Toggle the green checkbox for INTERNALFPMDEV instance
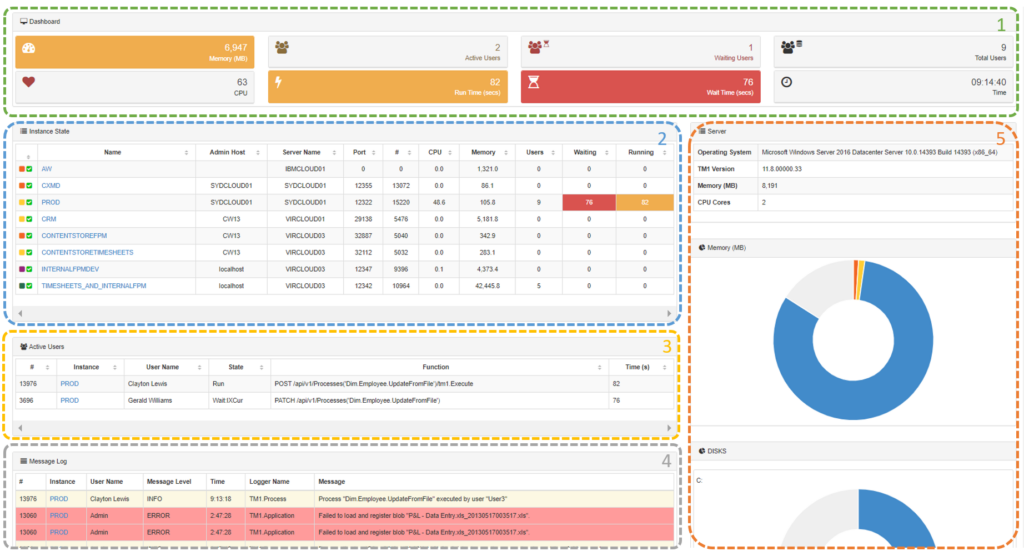The image size is (1024, 556). click(x=30, y=269)
